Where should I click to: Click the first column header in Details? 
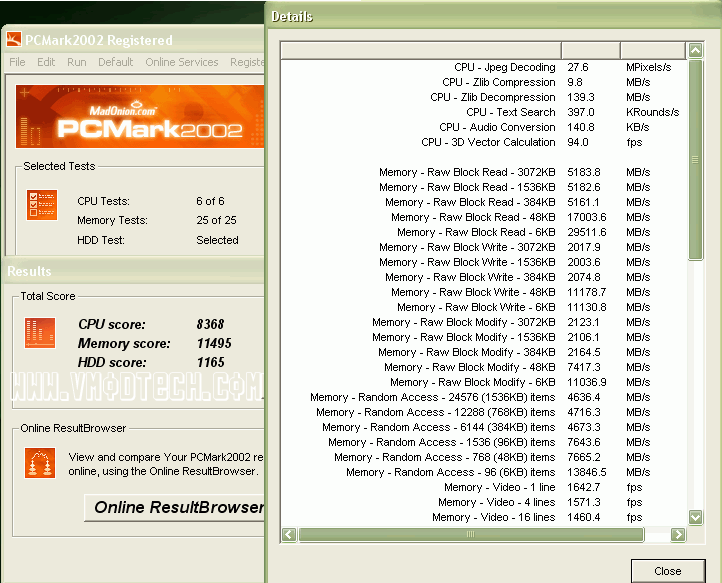(x=421, y=50)
